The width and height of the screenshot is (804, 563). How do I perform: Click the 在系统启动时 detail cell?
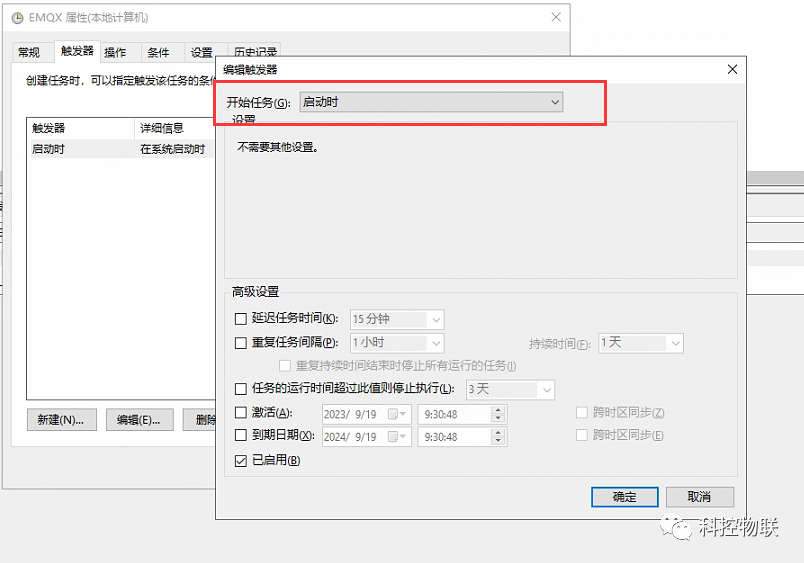coord(172,149)
